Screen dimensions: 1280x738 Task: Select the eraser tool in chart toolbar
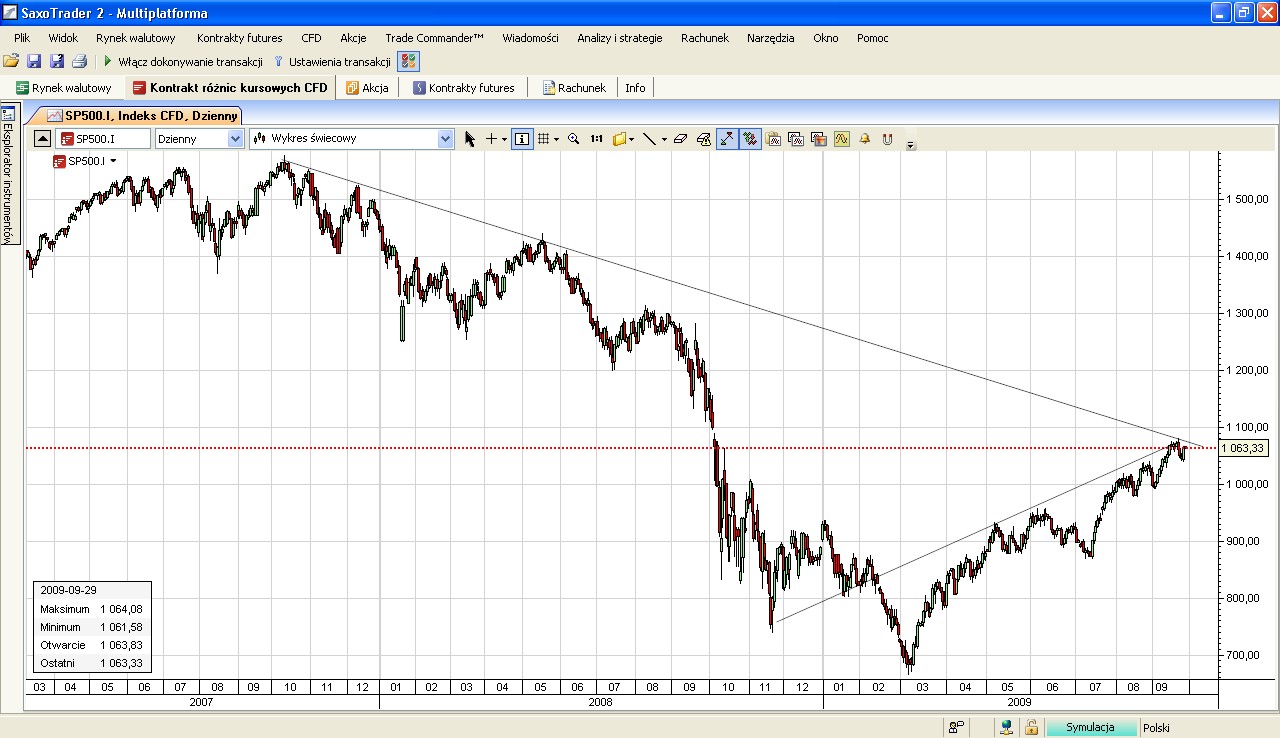681,139
